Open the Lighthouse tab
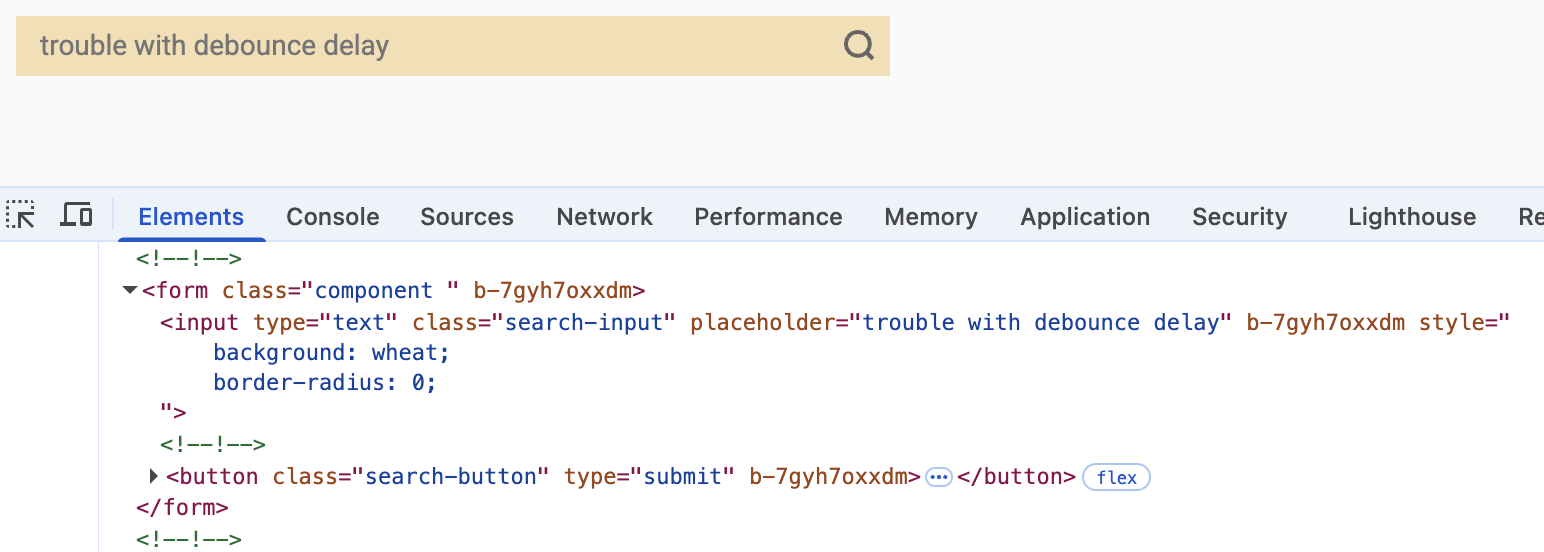Viewport: 1544px width, 552px height. [1411, 217]
